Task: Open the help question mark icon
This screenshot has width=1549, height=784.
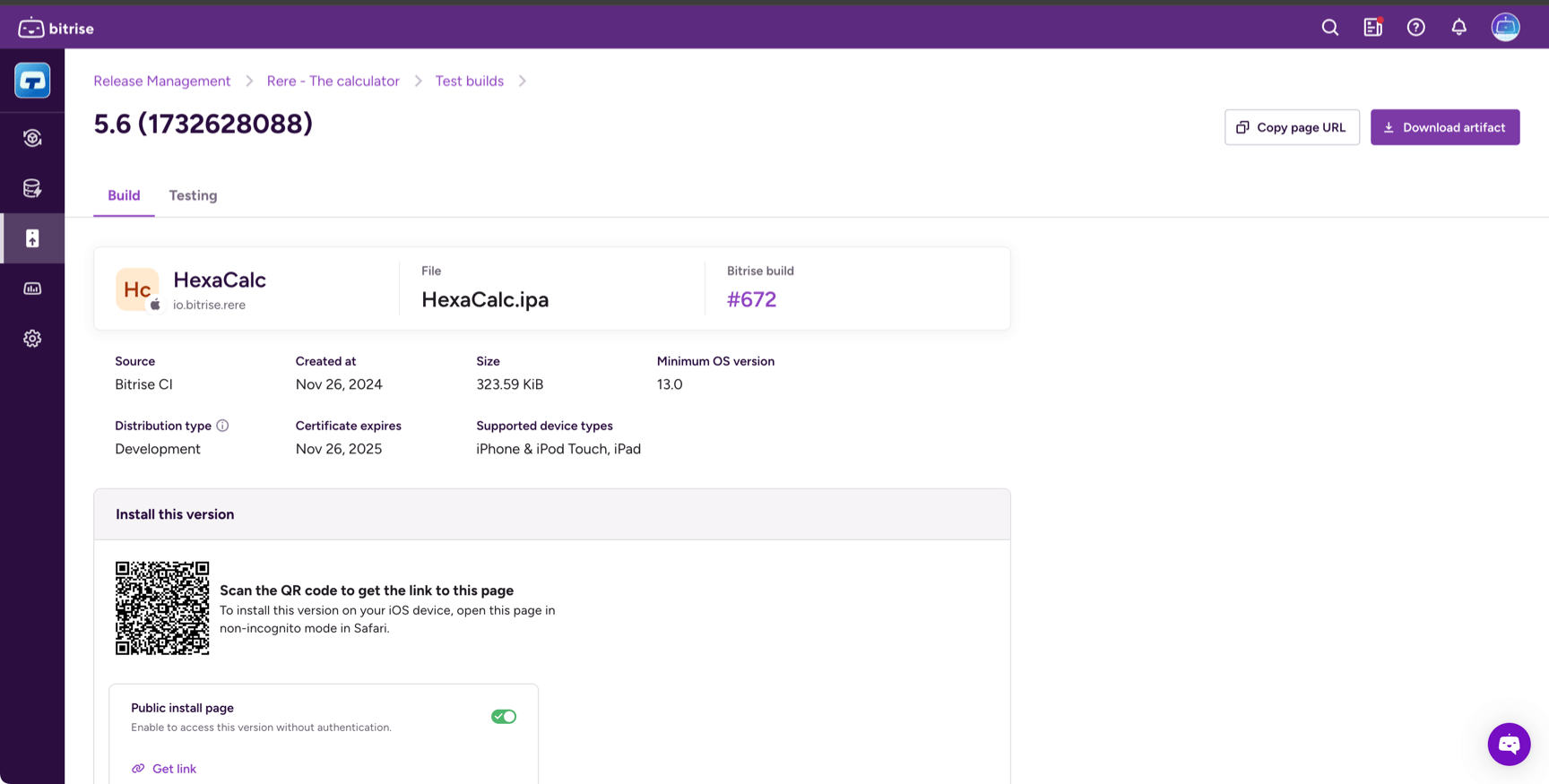Action: [x=1416, y=28]
